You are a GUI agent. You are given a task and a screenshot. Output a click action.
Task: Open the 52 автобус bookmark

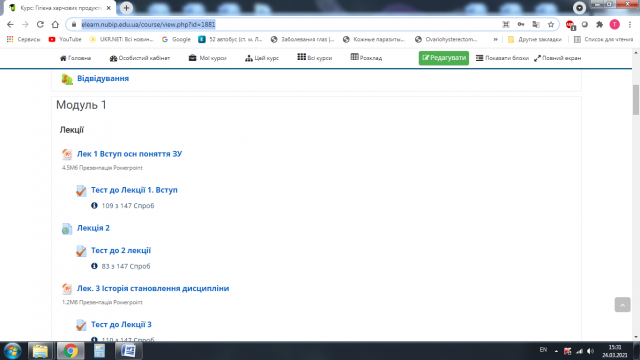[230, 39]
